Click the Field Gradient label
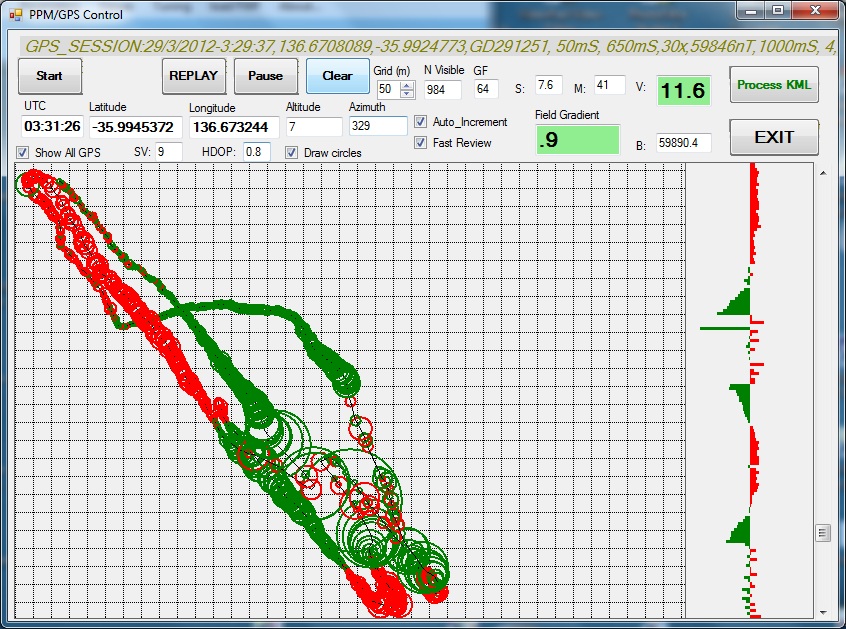Screen dimensions: 846x629 pos(567,115)
